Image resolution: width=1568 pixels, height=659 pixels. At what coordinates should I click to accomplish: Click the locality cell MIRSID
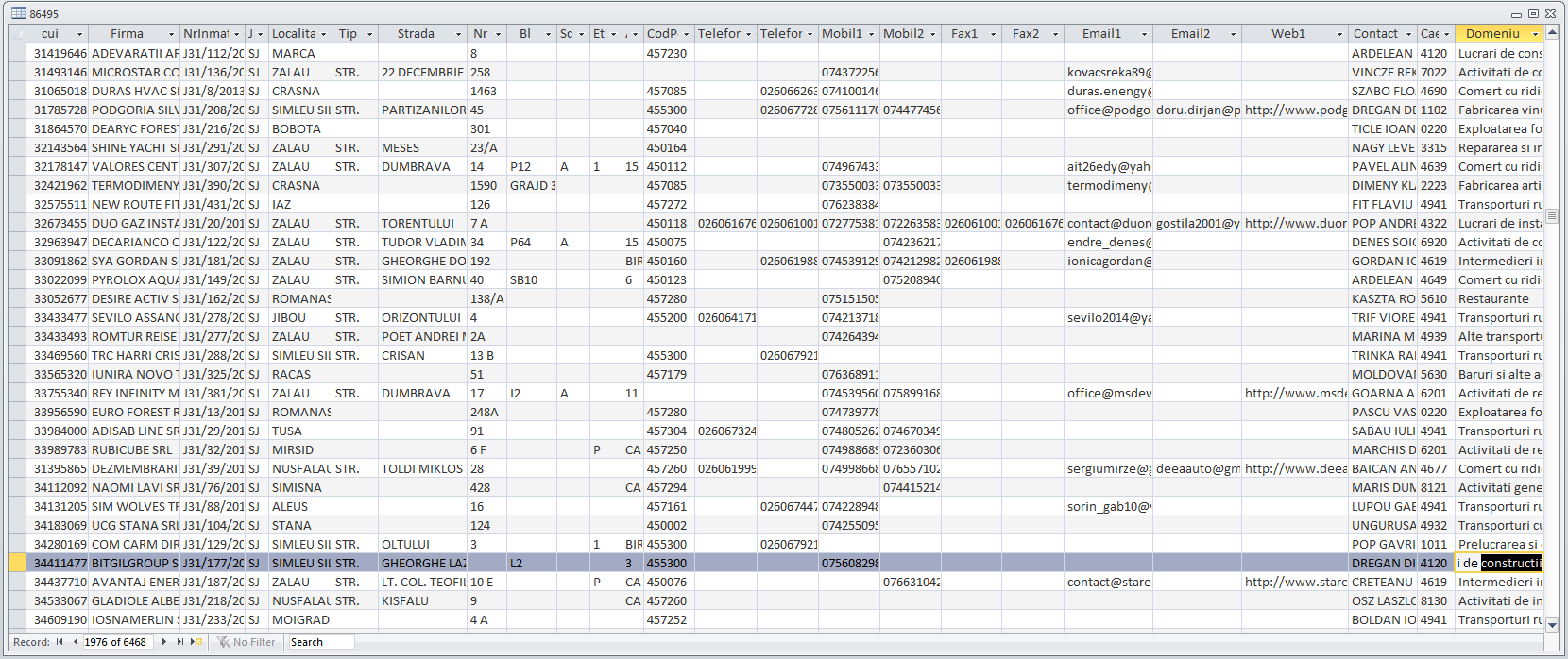point(299,450)
